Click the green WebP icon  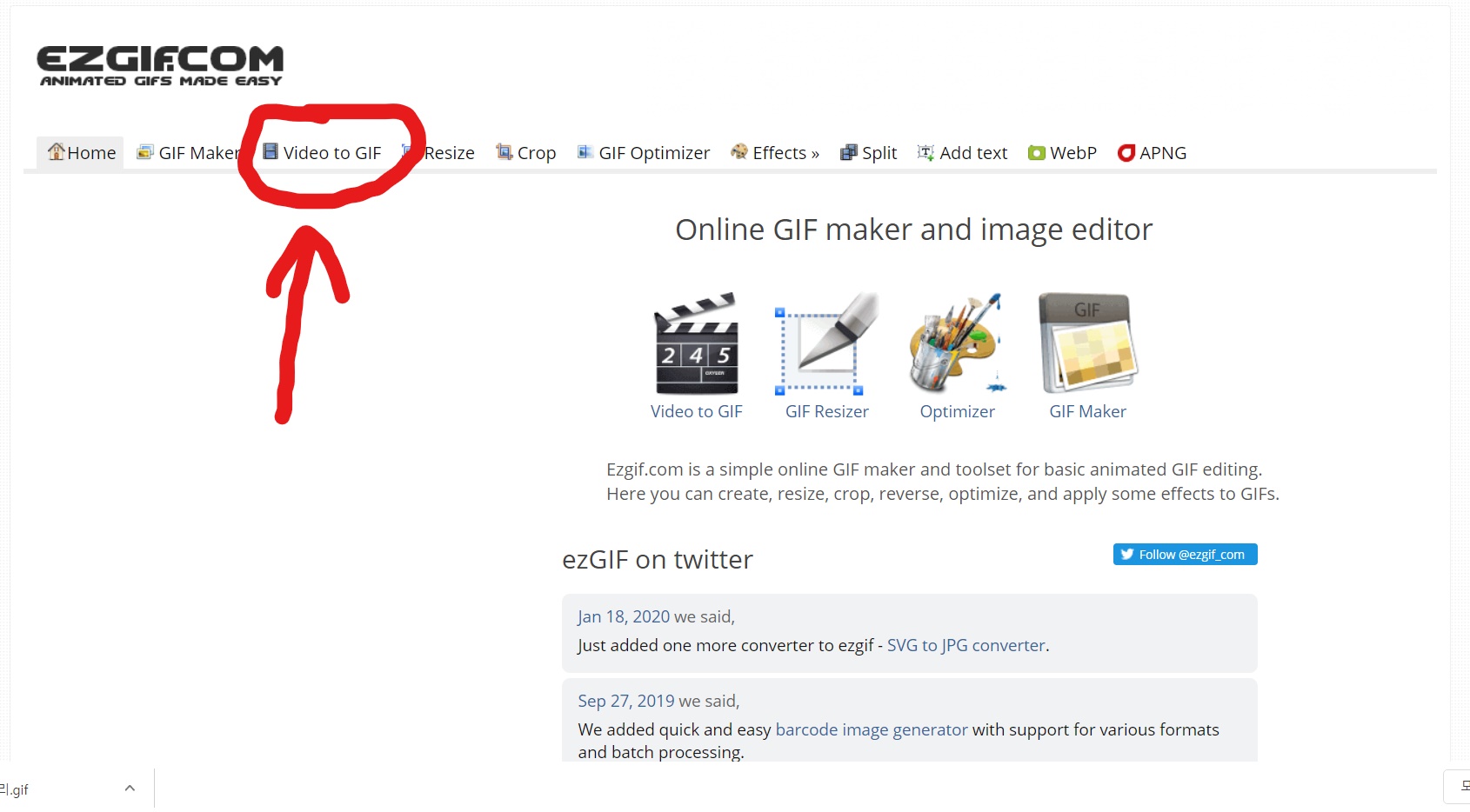pyautogui.click(x=1037, y=153)
